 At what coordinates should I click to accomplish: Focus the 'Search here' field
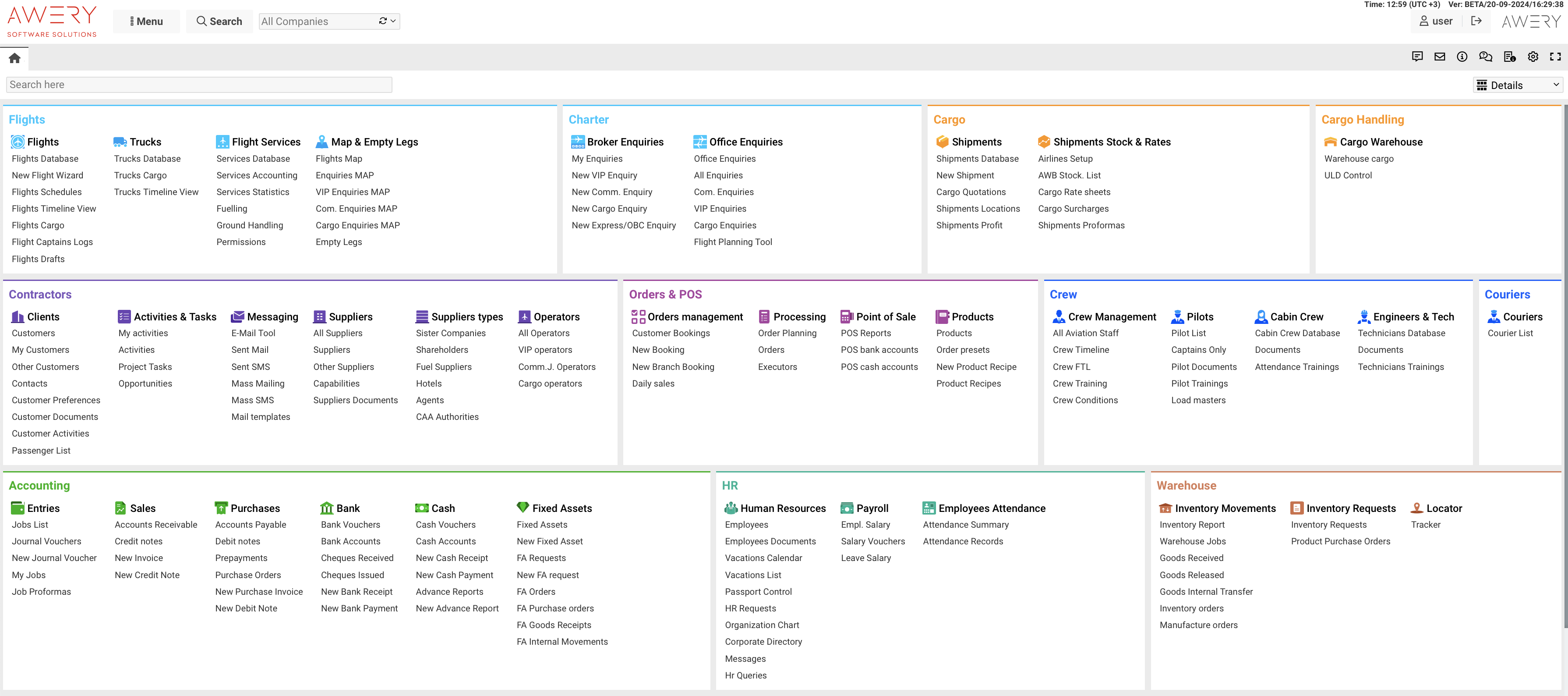198,85
